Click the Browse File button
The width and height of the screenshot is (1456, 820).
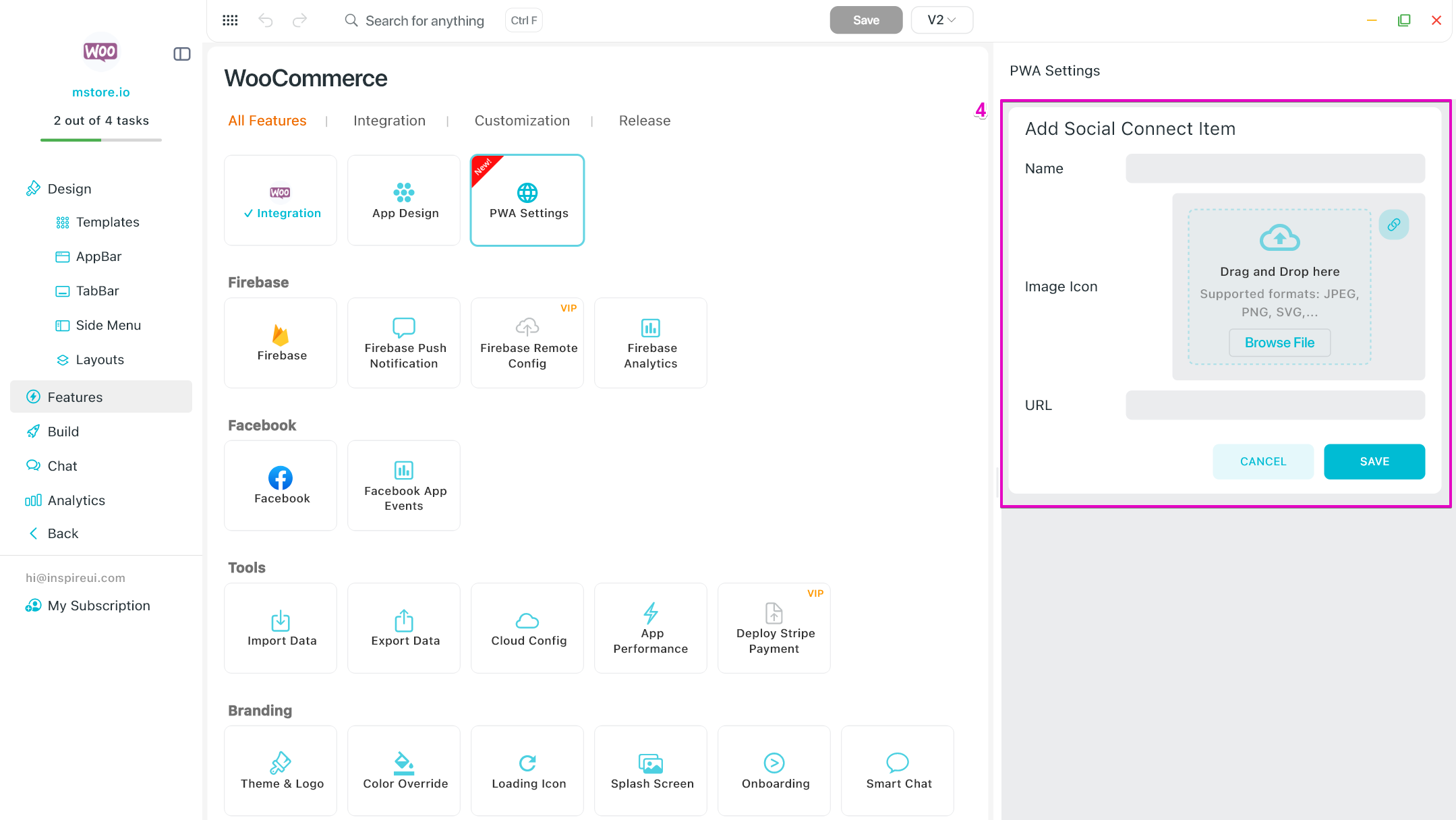point(1279,343)
